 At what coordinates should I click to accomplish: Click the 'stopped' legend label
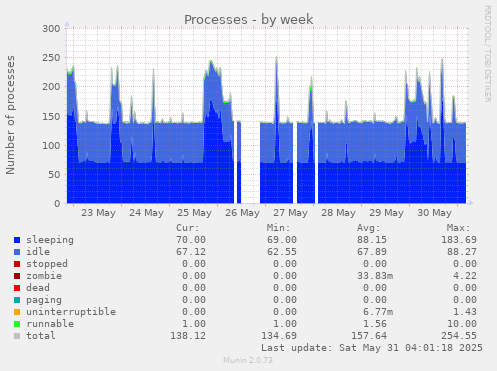47,264
